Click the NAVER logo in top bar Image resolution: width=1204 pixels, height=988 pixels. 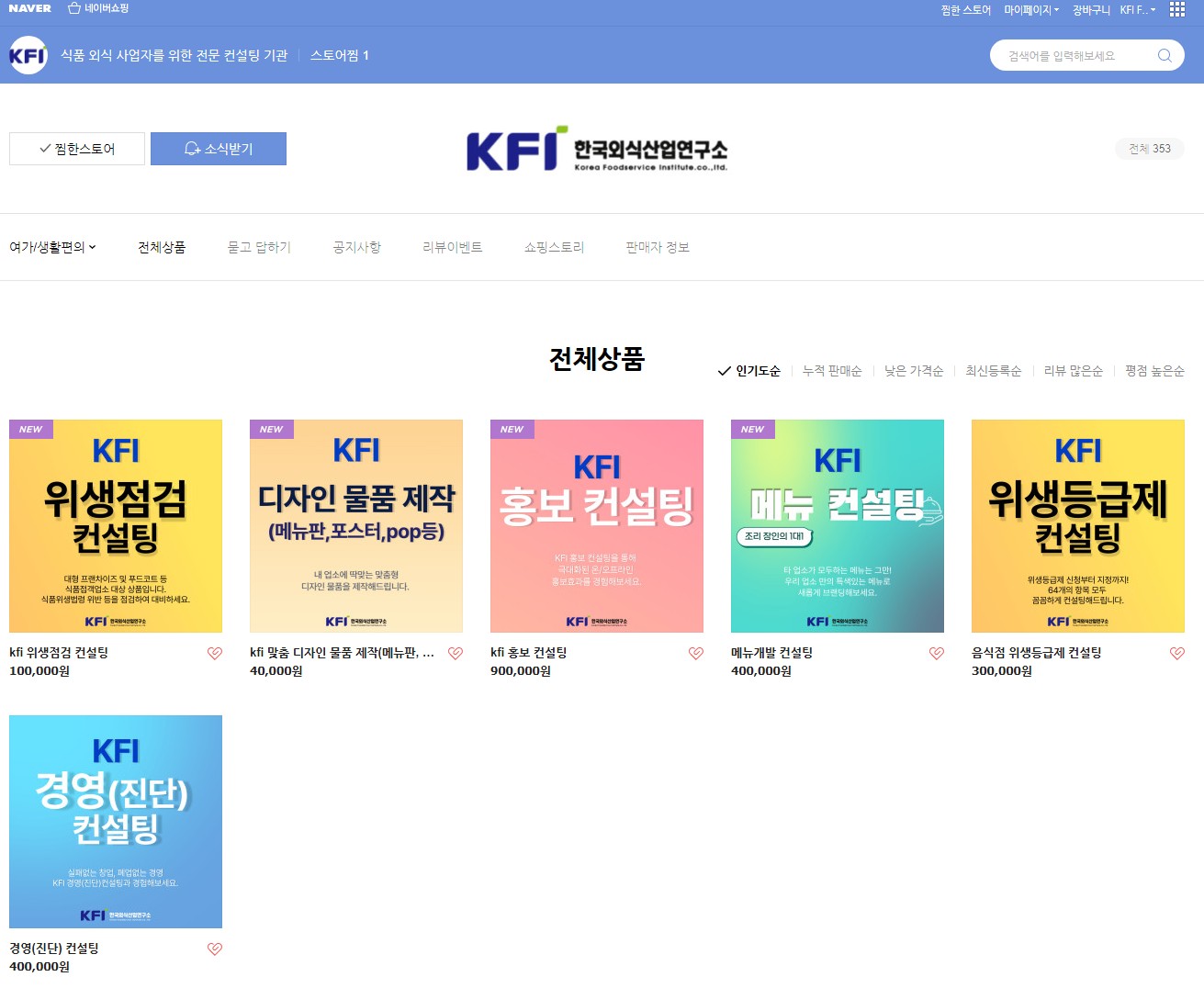[29, 8]
